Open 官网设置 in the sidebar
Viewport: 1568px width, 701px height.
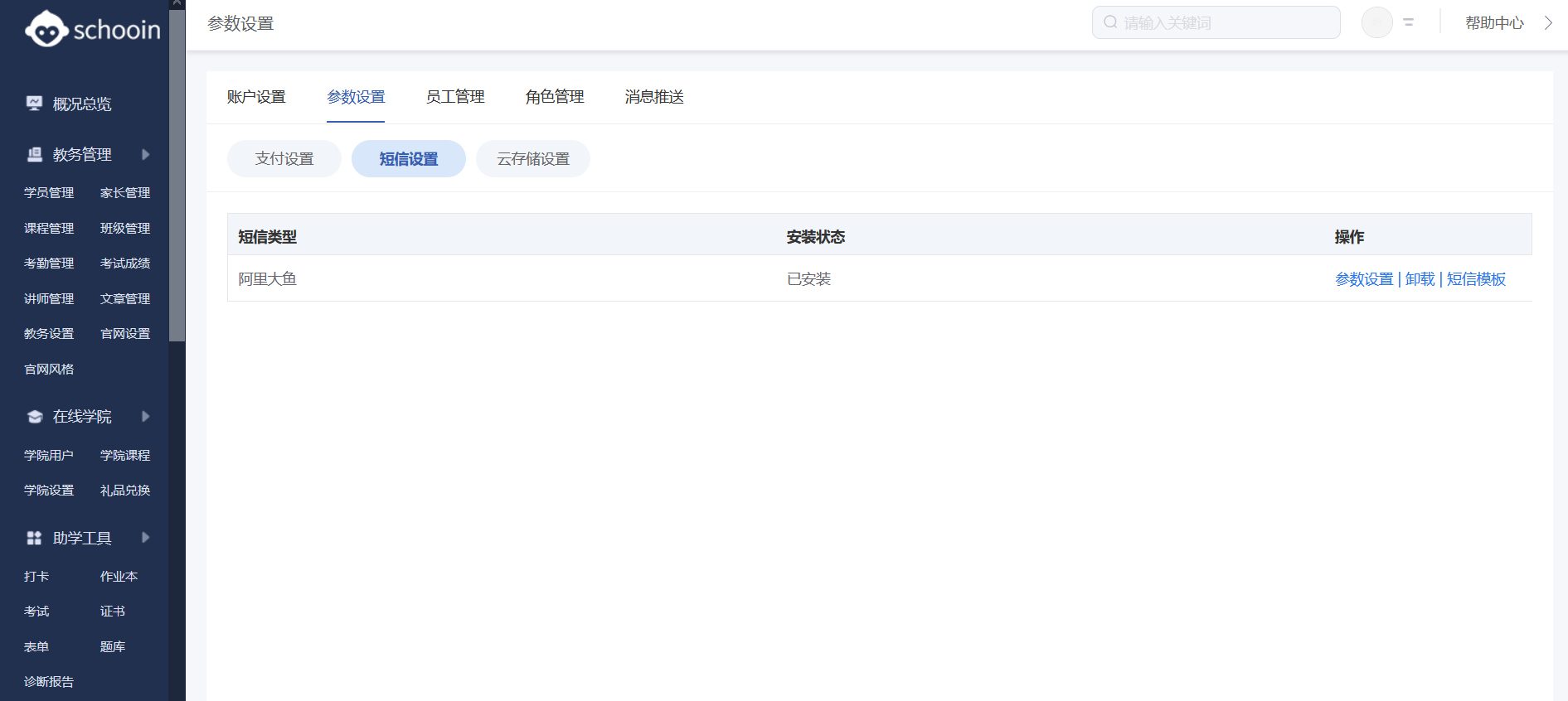coord(125,334)
